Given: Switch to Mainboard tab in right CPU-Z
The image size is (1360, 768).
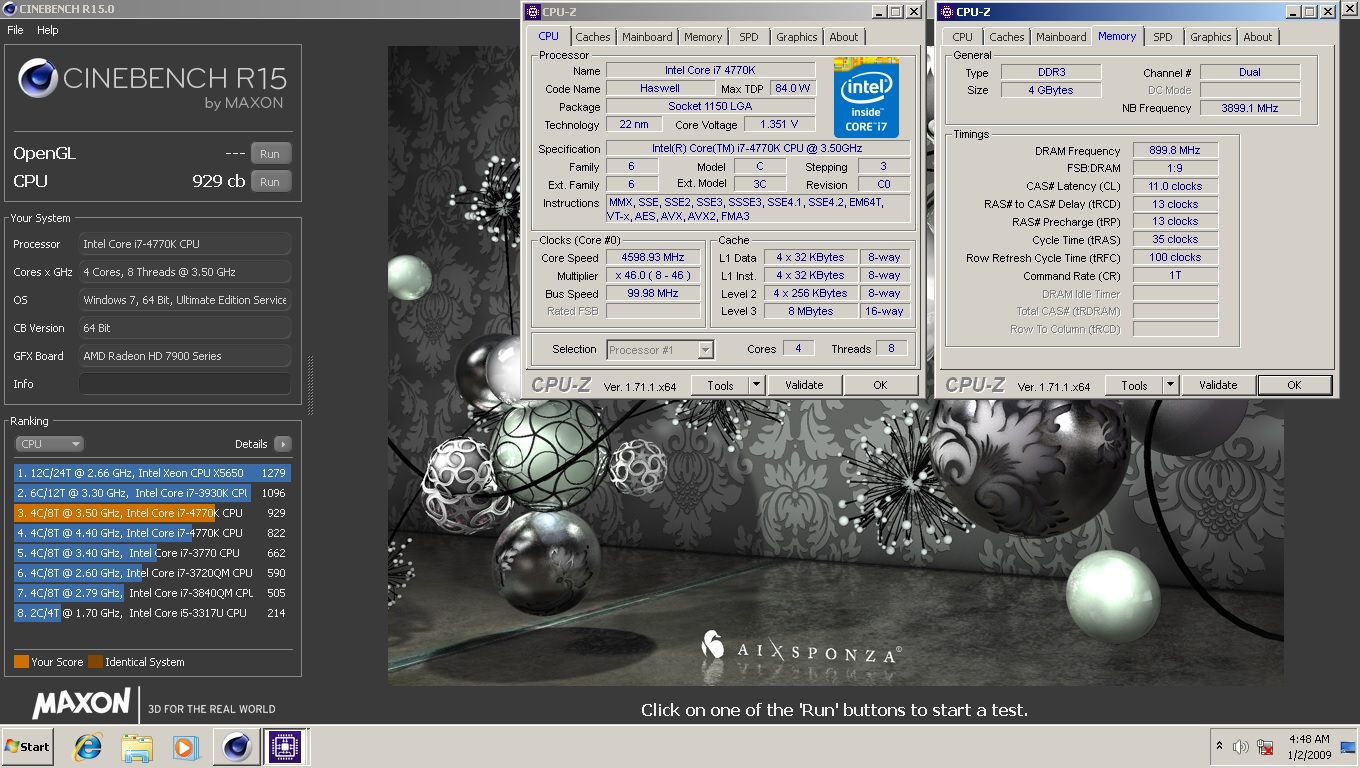Looking at the screenshot, I should (1061, 37).
